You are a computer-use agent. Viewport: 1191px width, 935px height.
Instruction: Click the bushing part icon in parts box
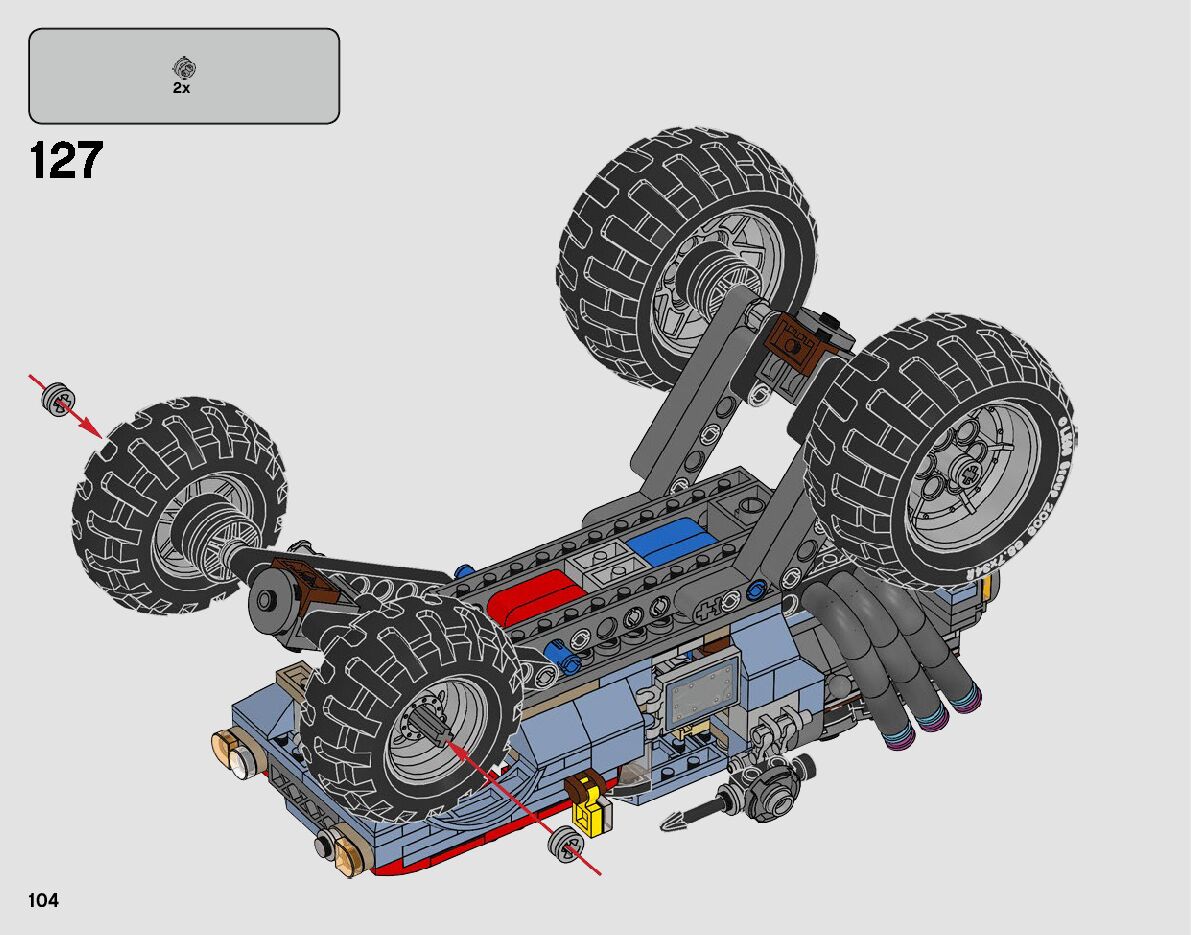click(184, 68)
